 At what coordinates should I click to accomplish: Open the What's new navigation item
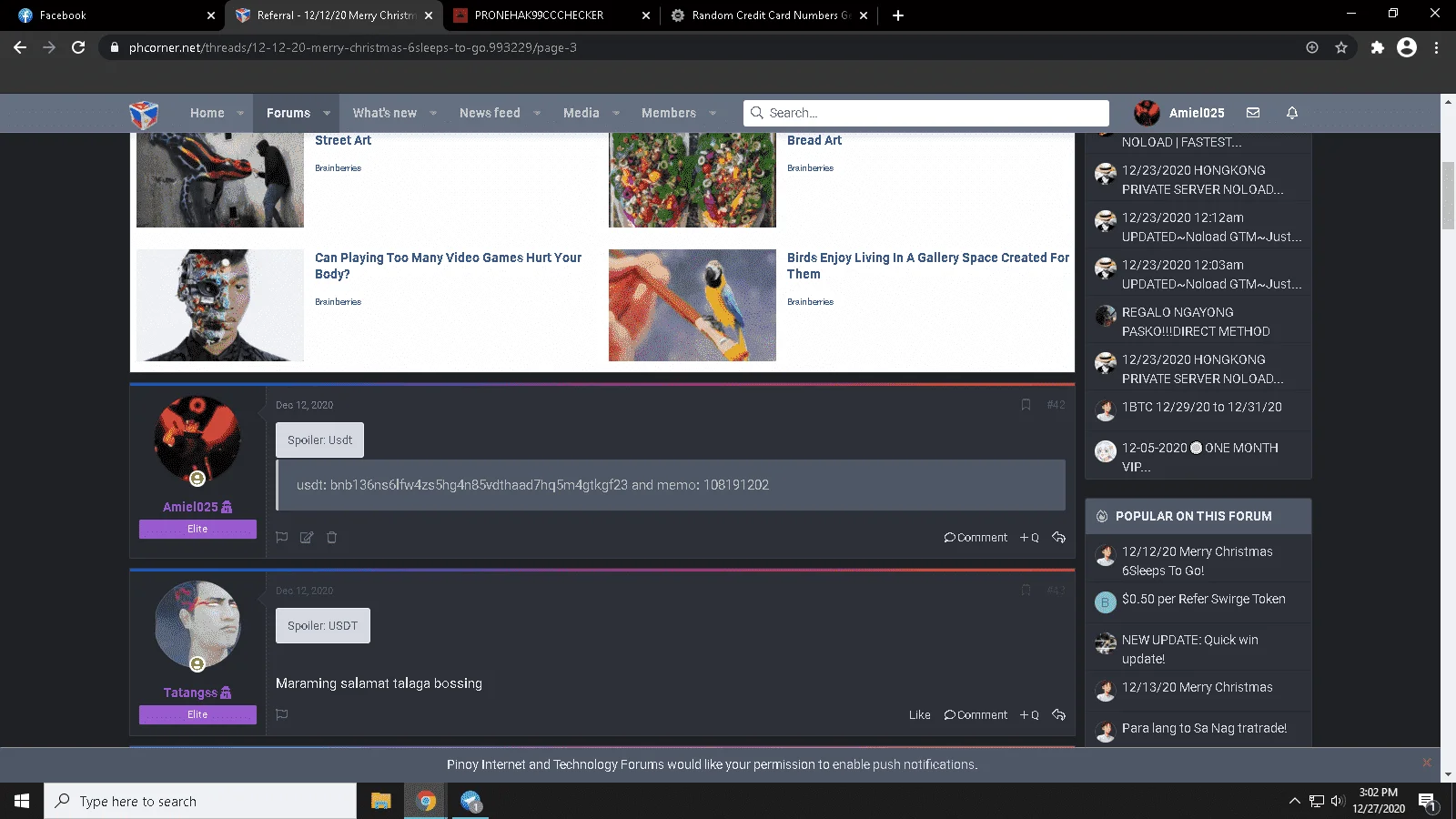coord(385,113)
